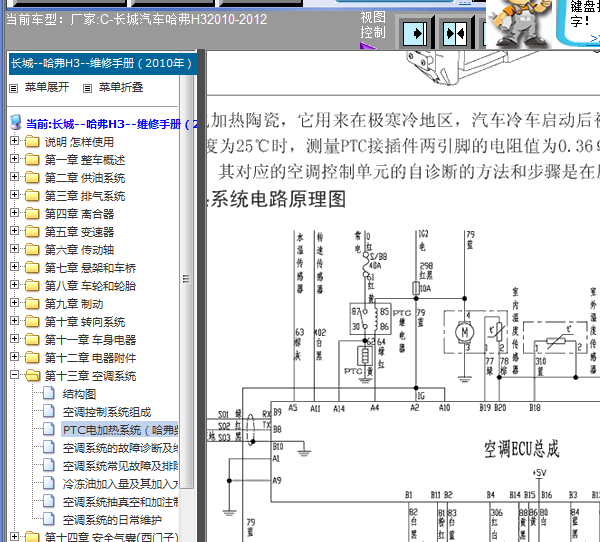The width and height of the screenshot is (600, 542).
Task: Click the 菜单展开 expand-menu icon
Action: [x=14, y=88]
